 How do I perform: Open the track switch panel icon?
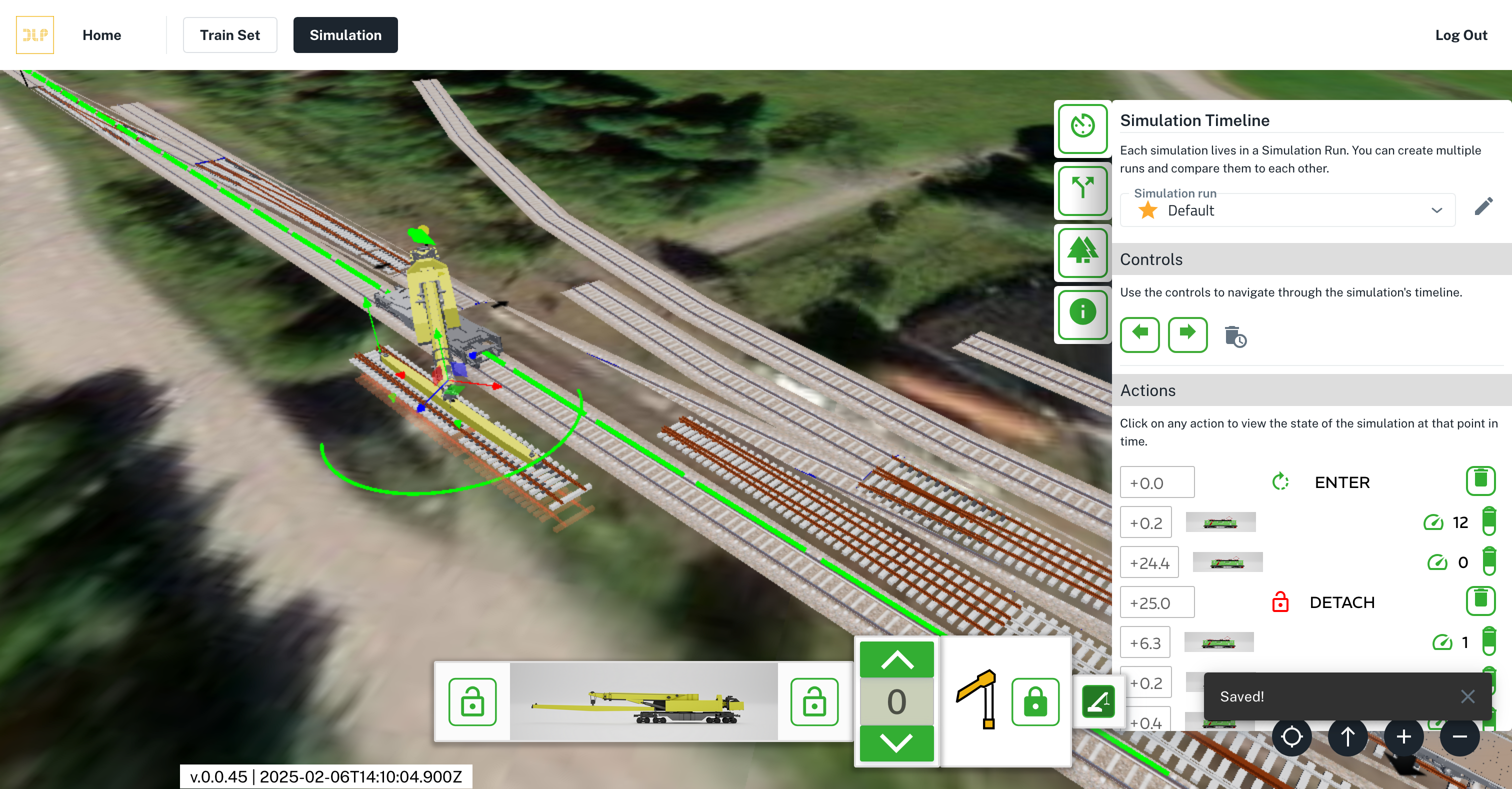[1082, 190]
